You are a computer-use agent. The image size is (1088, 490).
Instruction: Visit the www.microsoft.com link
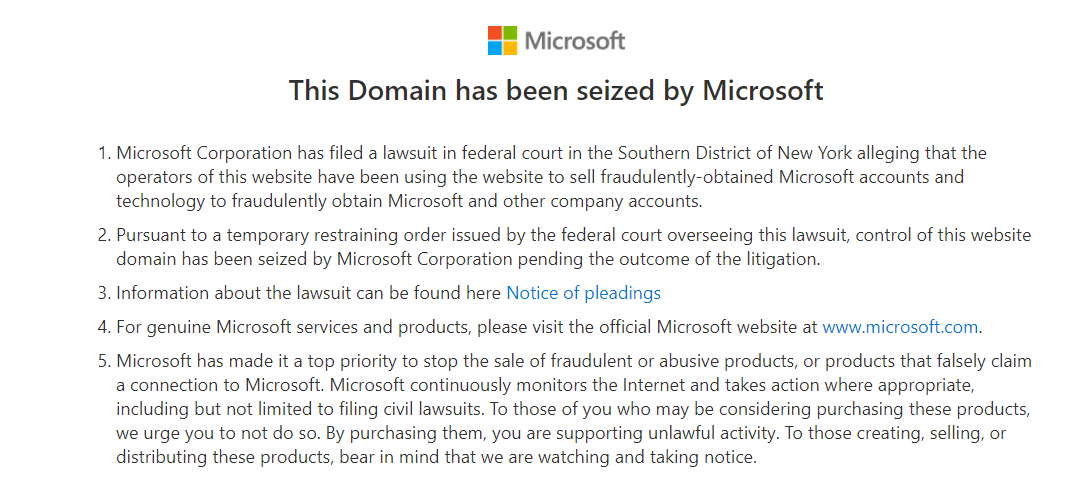click(x=900, y=326)
